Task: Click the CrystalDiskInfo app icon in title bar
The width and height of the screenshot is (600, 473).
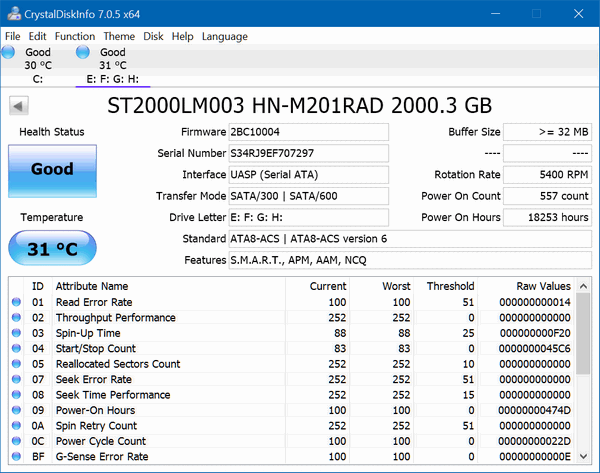Action: [14, 14]
